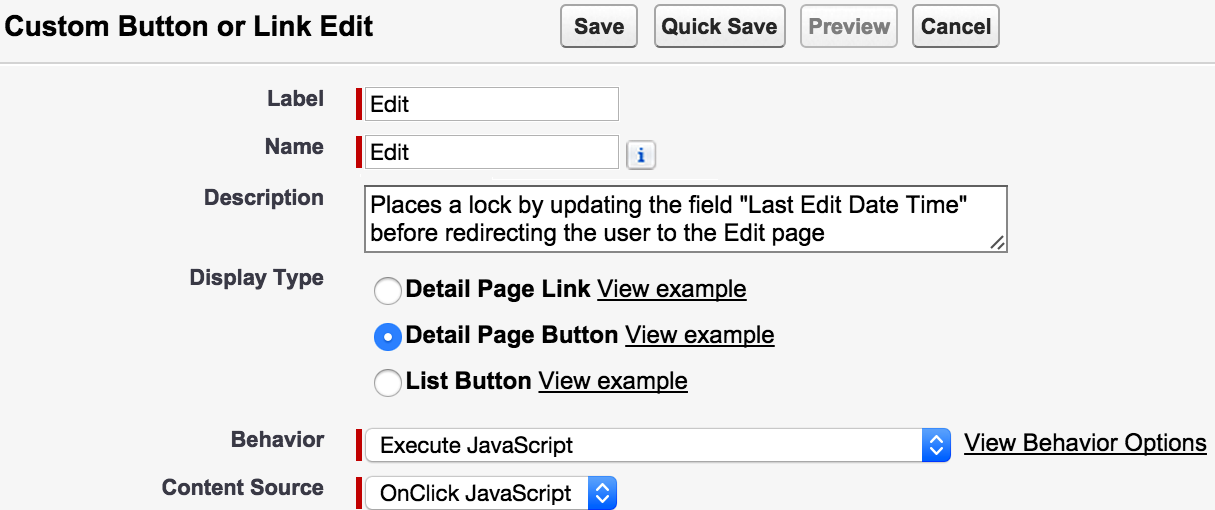
Task: Choose the List Button radio option
Action: [387, 382]
